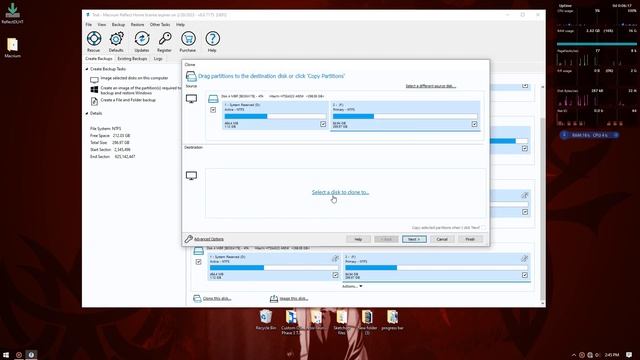The image size is (640, 360).
Task: Click Select a different source disk link
Action: (x=431, y=86)
